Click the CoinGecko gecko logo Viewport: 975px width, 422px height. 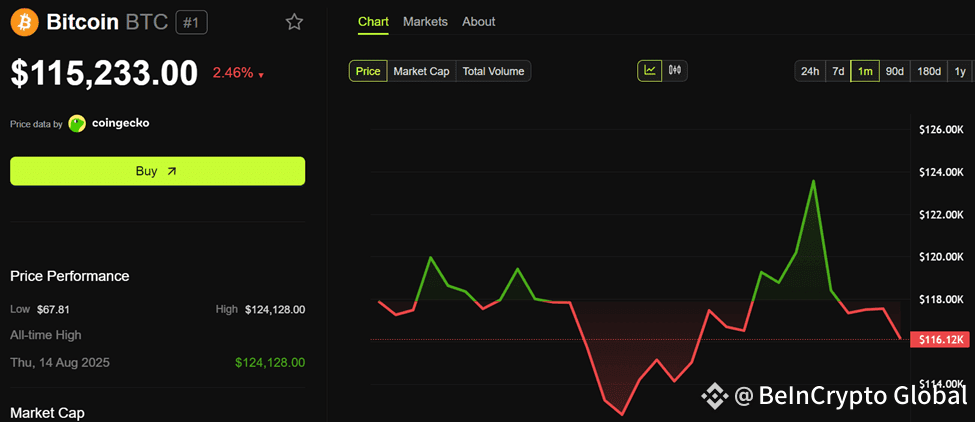click(77, 124)
